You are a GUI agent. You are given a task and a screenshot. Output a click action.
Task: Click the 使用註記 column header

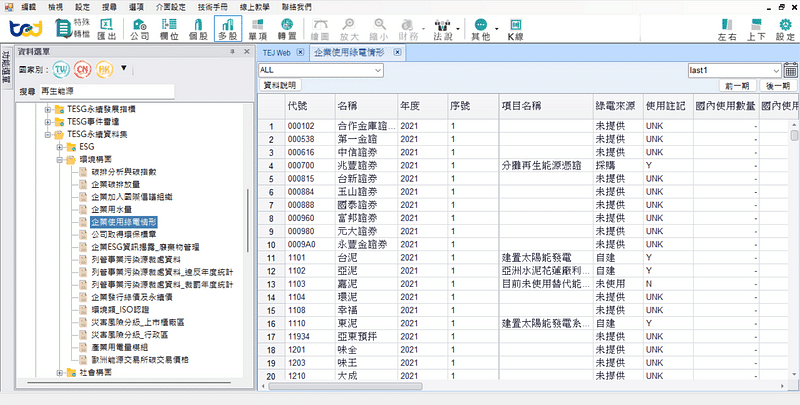(x=668, y=107)
